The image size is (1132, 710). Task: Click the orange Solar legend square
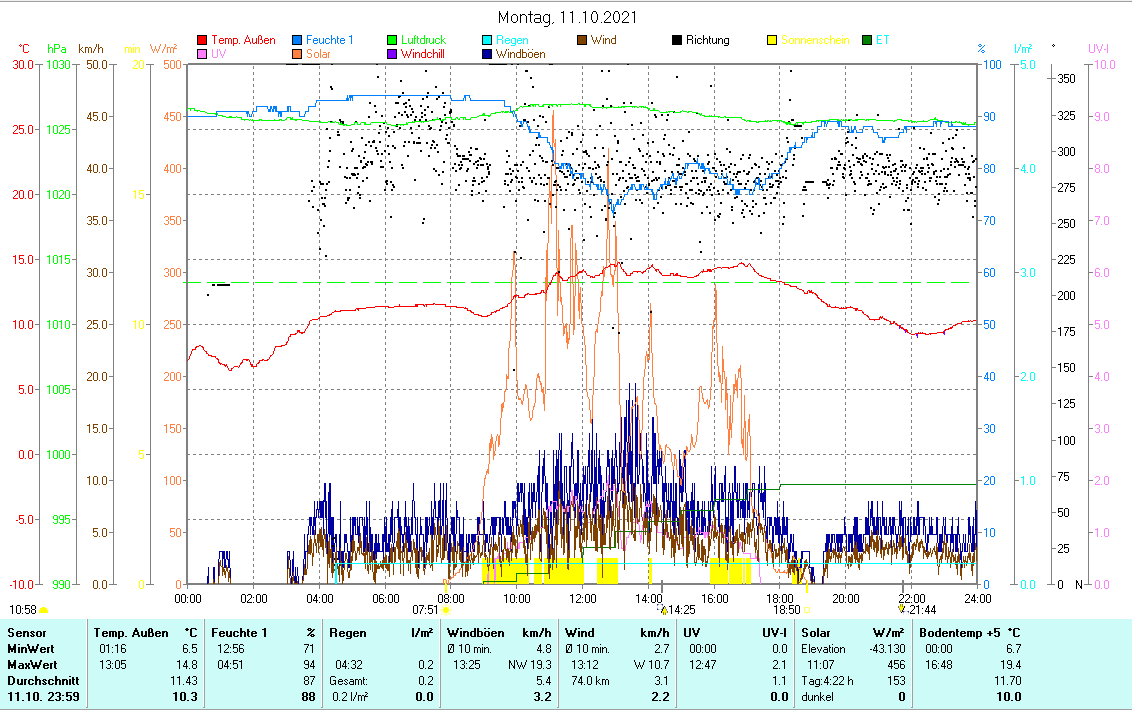[x=298, y=54]
